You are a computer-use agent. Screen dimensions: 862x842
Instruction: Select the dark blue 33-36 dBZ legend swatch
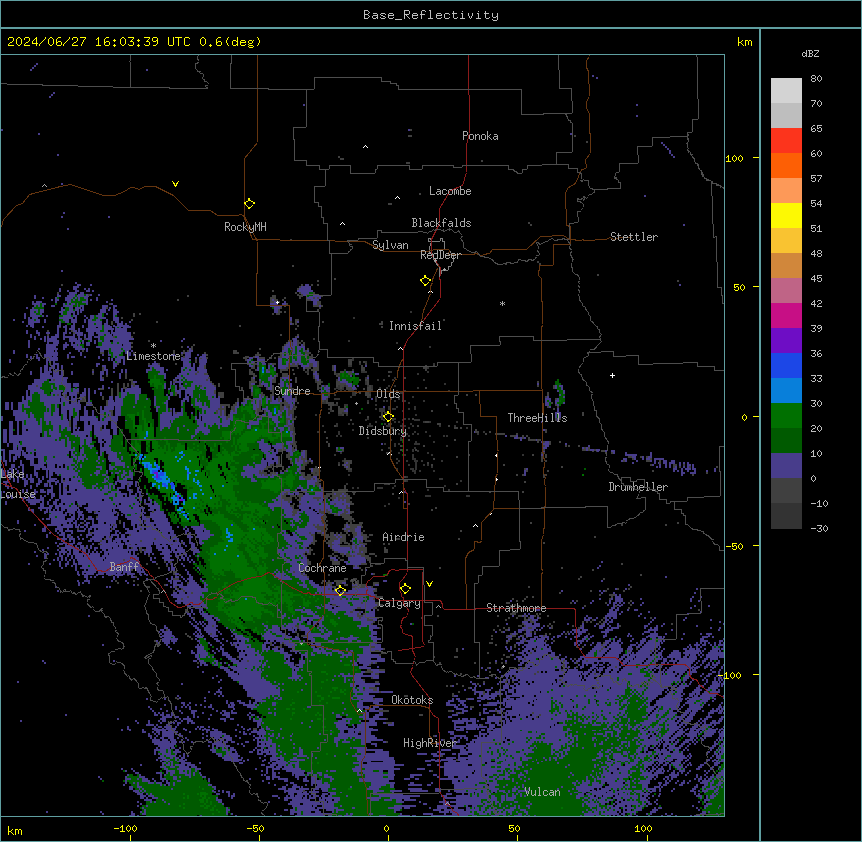coord(786,365)
